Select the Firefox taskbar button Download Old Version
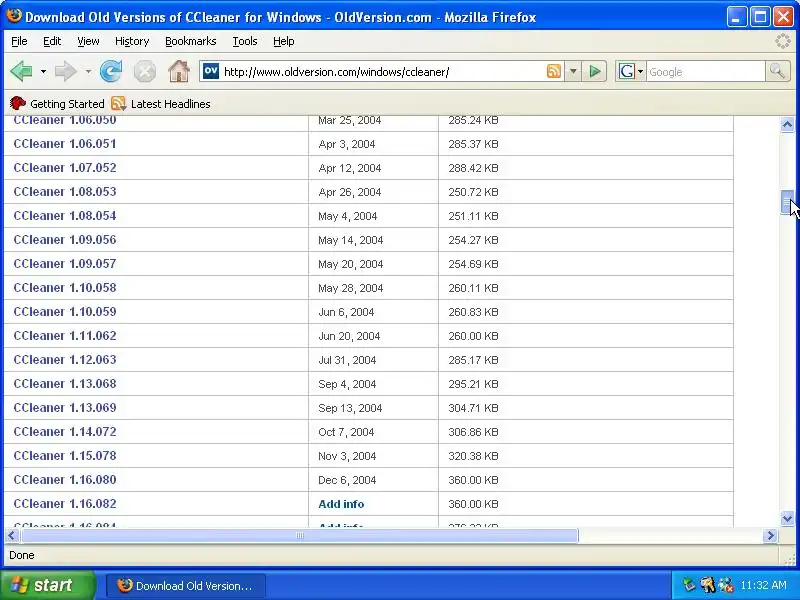The width and height of the screenshot is (800, 600). [x=186, y=586]
